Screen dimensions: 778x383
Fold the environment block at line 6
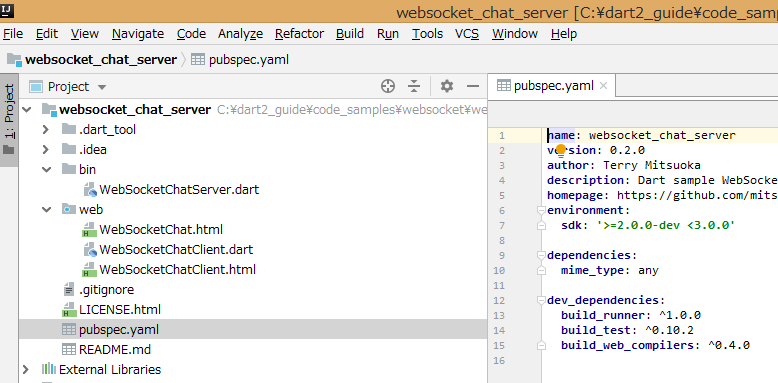coord(541,210)
